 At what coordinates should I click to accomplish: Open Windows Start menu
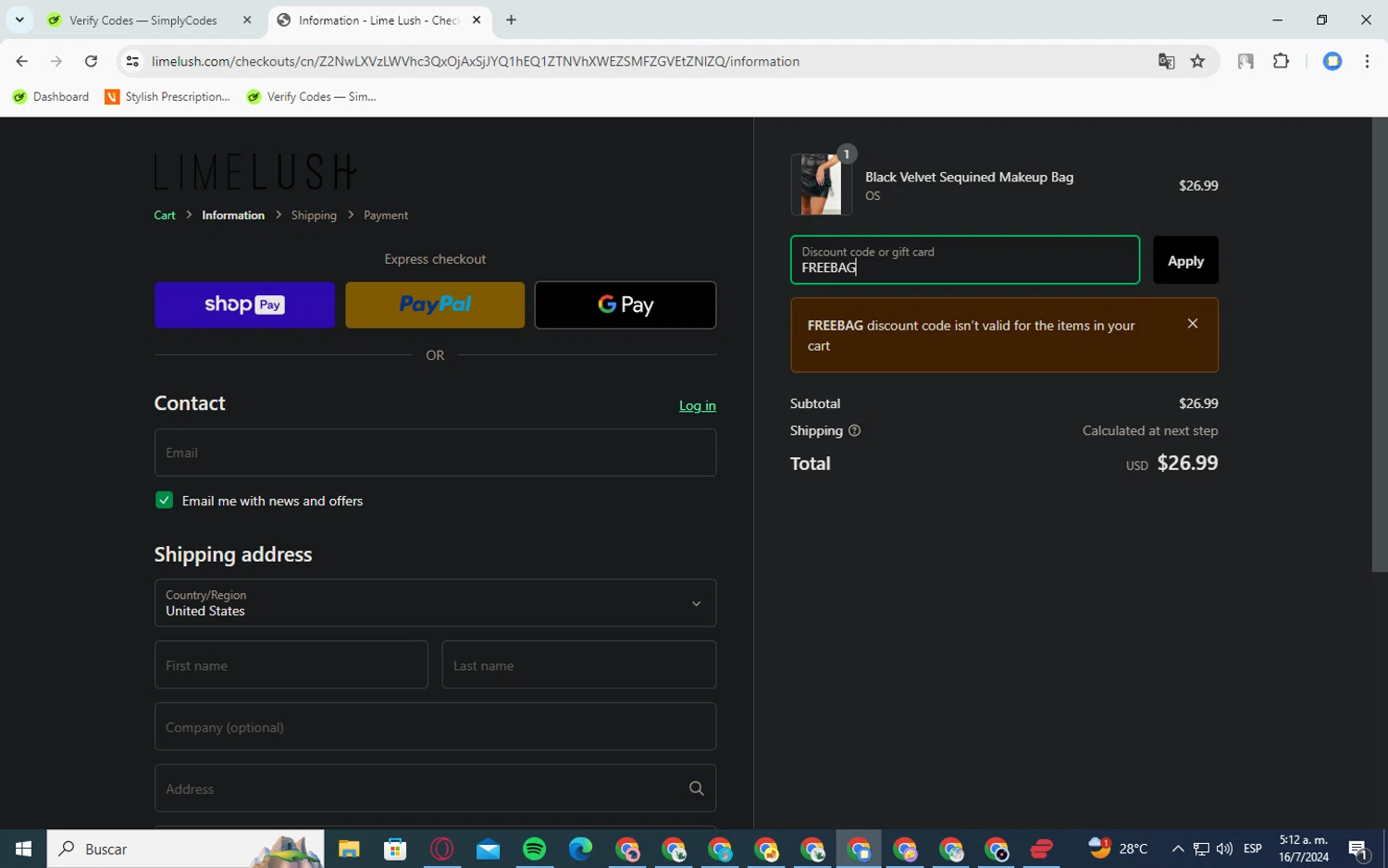coord(23,849)
